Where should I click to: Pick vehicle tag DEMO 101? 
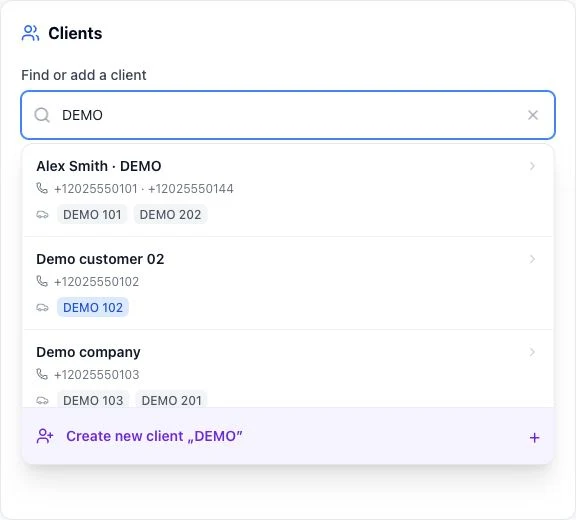coord(92,214)
